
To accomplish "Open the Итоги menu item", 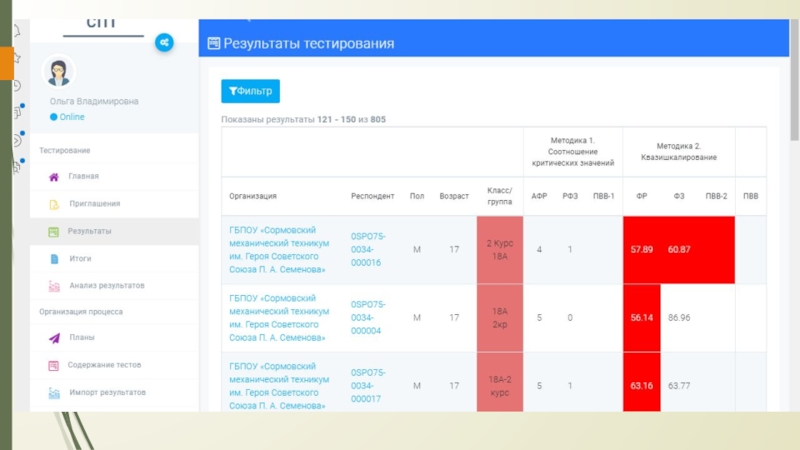I will tap(79, 259).
